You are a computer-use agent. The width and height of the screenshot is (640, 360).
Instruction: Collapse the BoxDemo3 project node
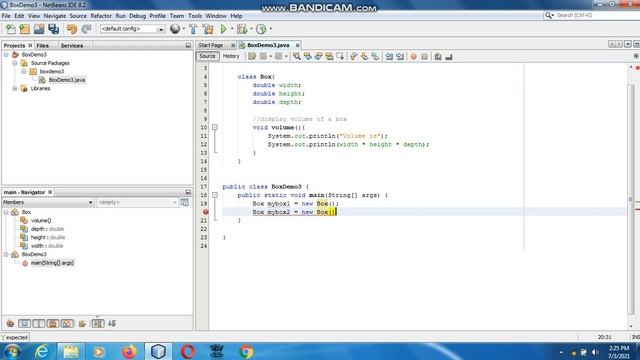coord(6,55)
